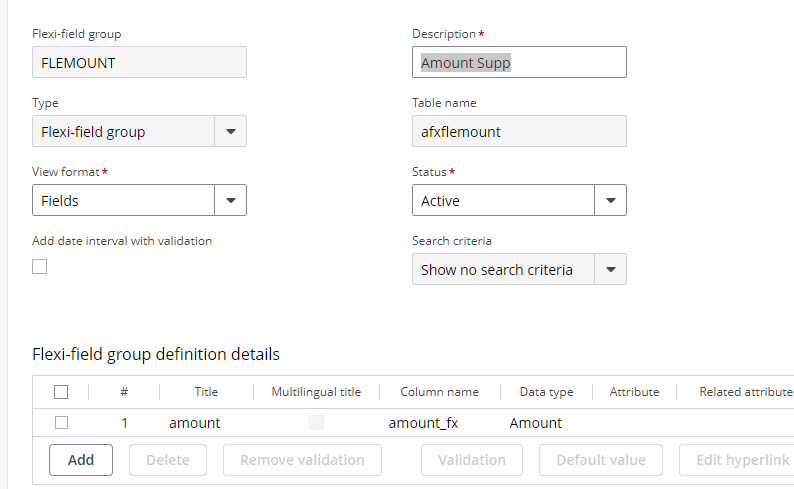Click the Edit hyperlink button
Screen dimensions: 794x489
tap(735, 460)
